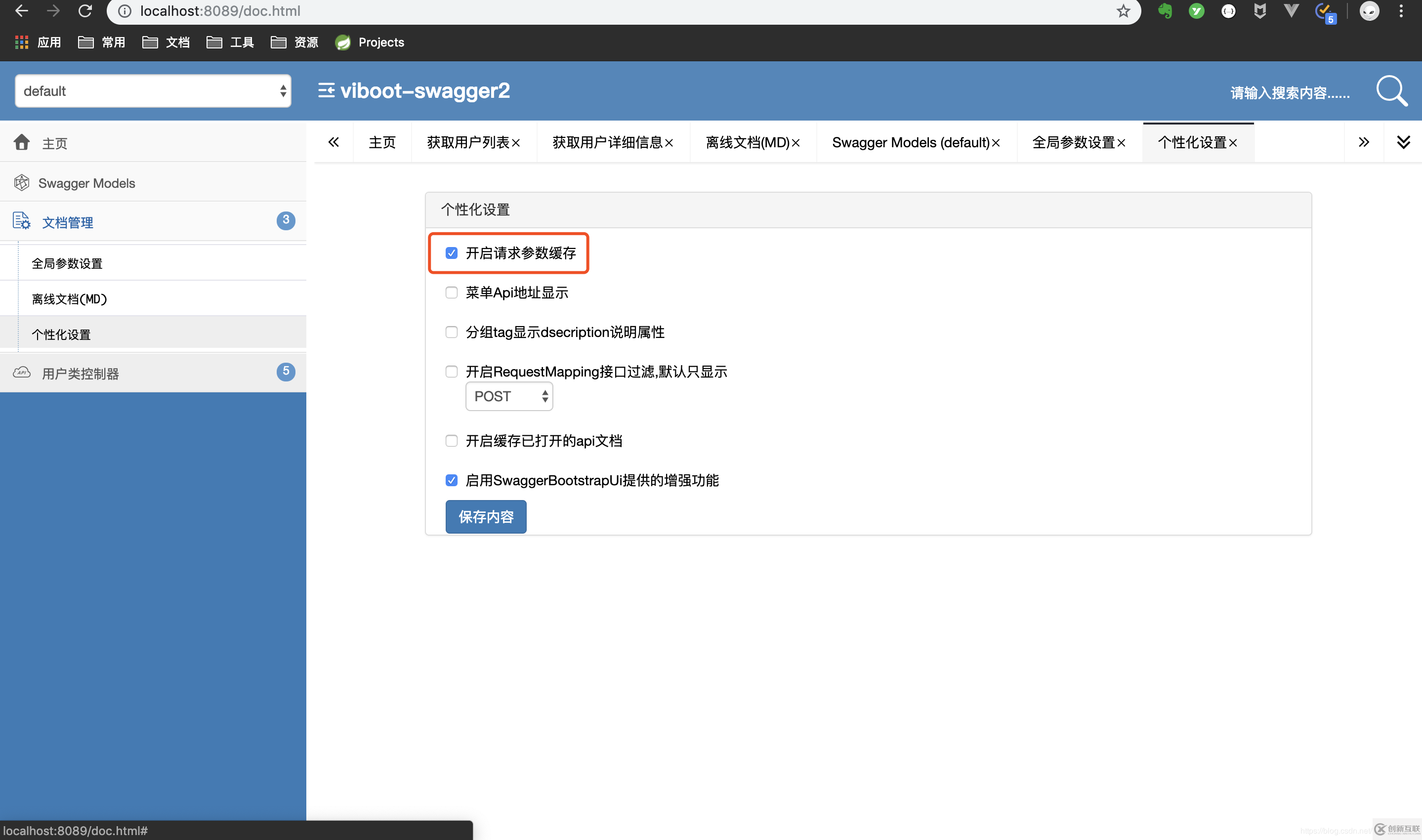Click the 保存内容 button
1422x840 pixels.
pyautogui.click(x=486, y=517)
